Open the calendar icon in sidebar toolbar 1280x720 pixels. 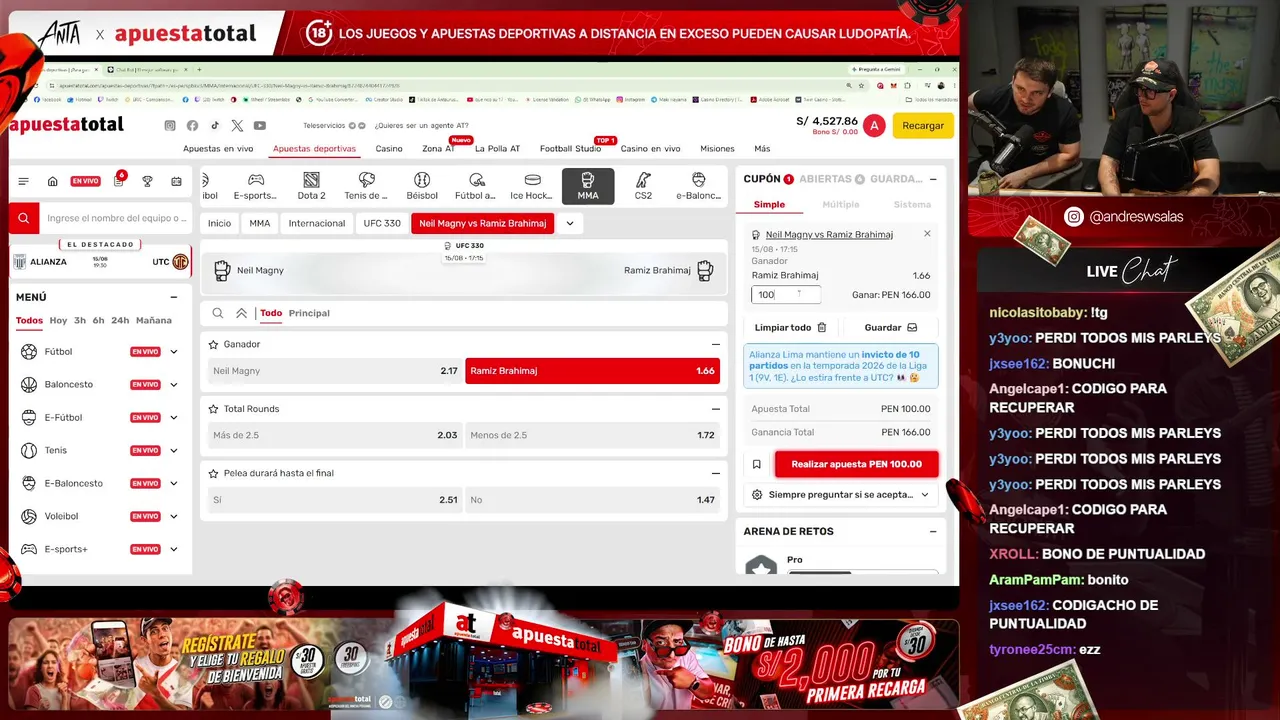(x=177, y=181)
